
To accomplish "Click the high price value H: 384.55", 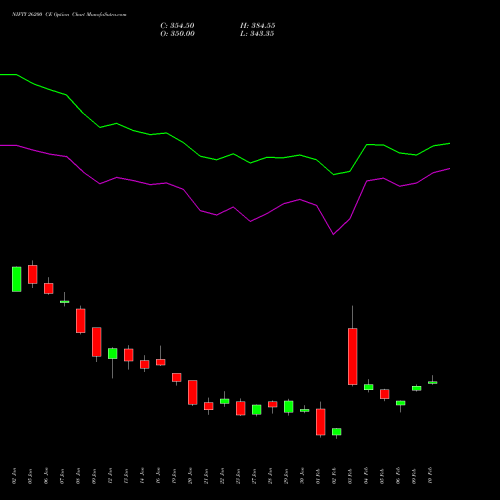I will pos(258,26).
